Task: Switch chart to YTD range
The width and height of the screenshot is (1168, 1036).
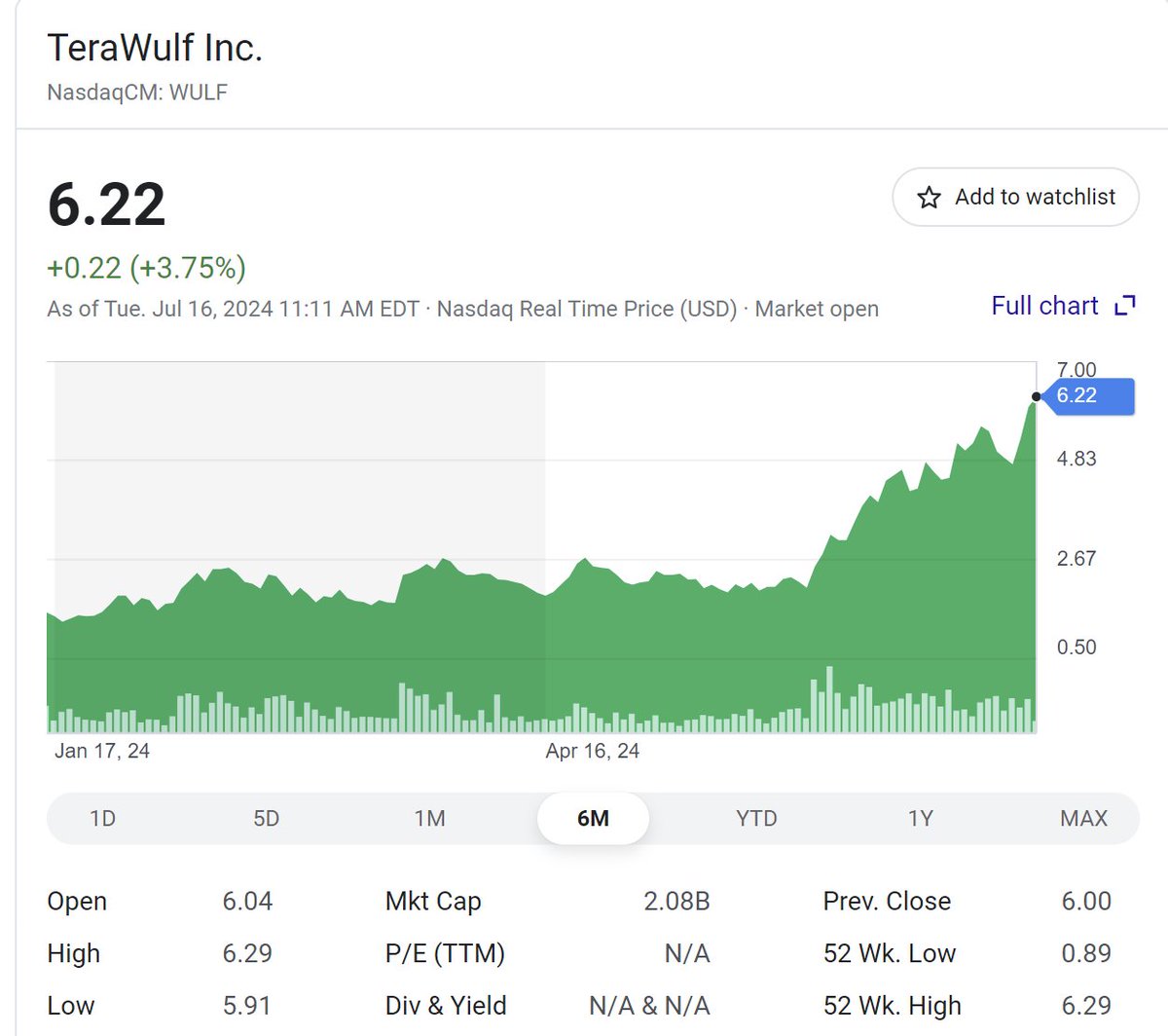Action: click(x=756, y=818)
